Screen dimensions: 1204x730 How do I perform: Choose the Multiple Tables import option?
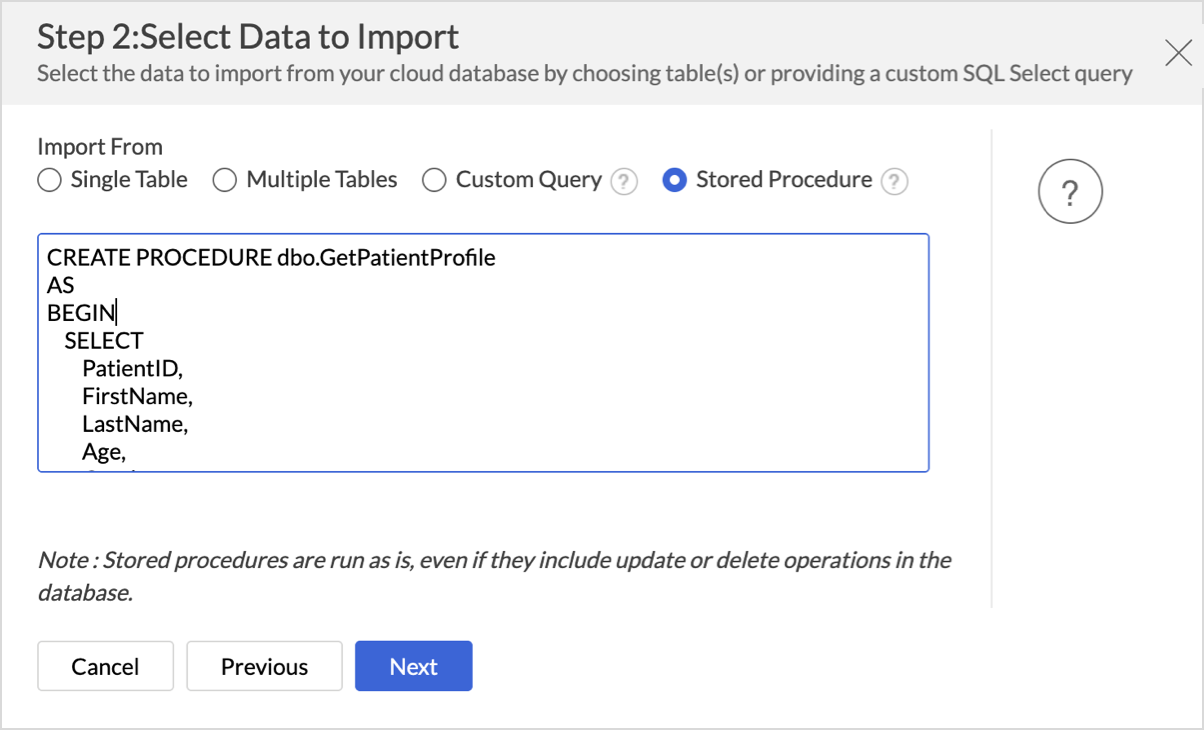pos(225,180)
